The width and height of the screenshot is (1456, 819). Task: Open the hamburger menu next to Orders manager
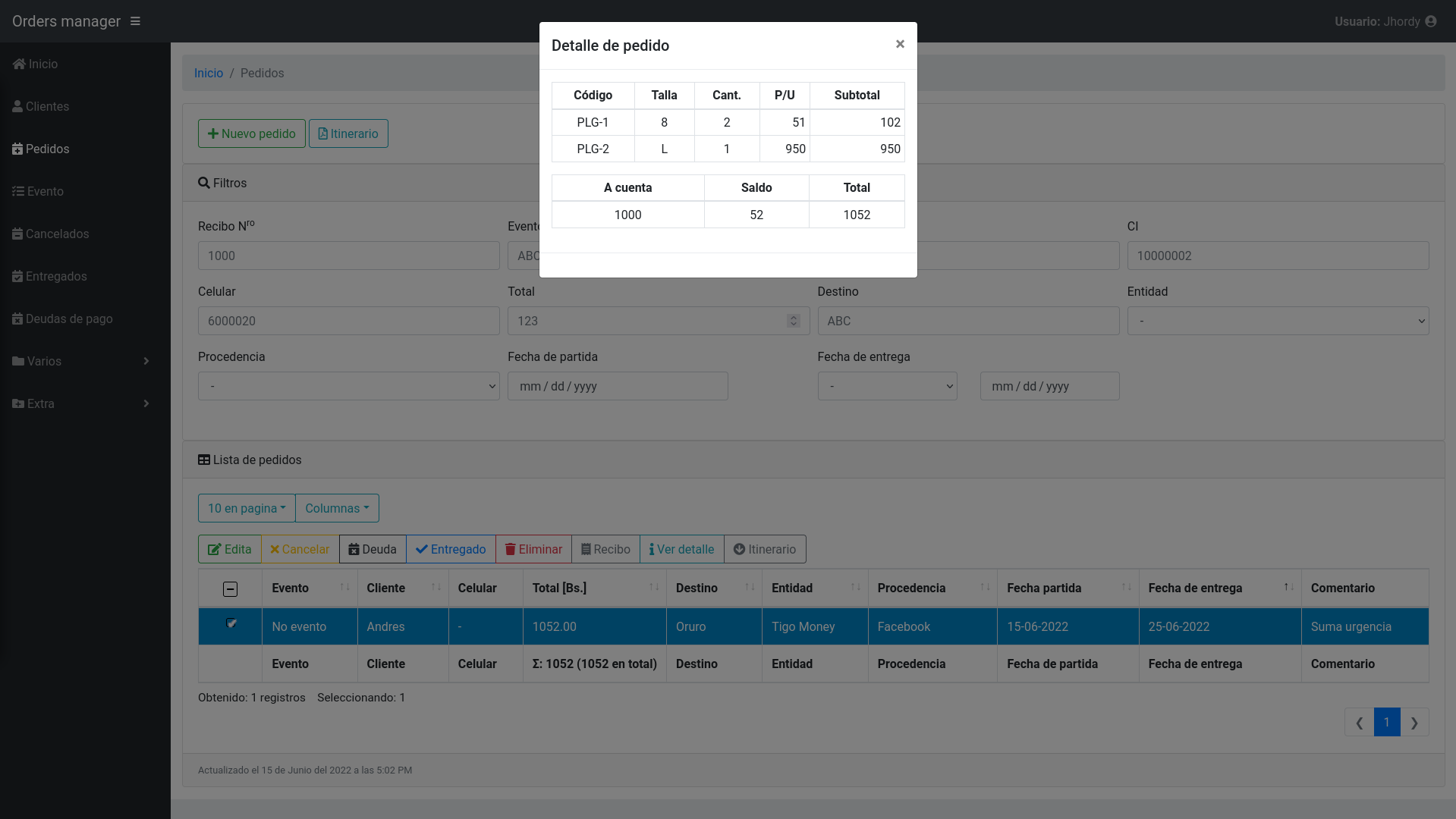tap(135, 21)
